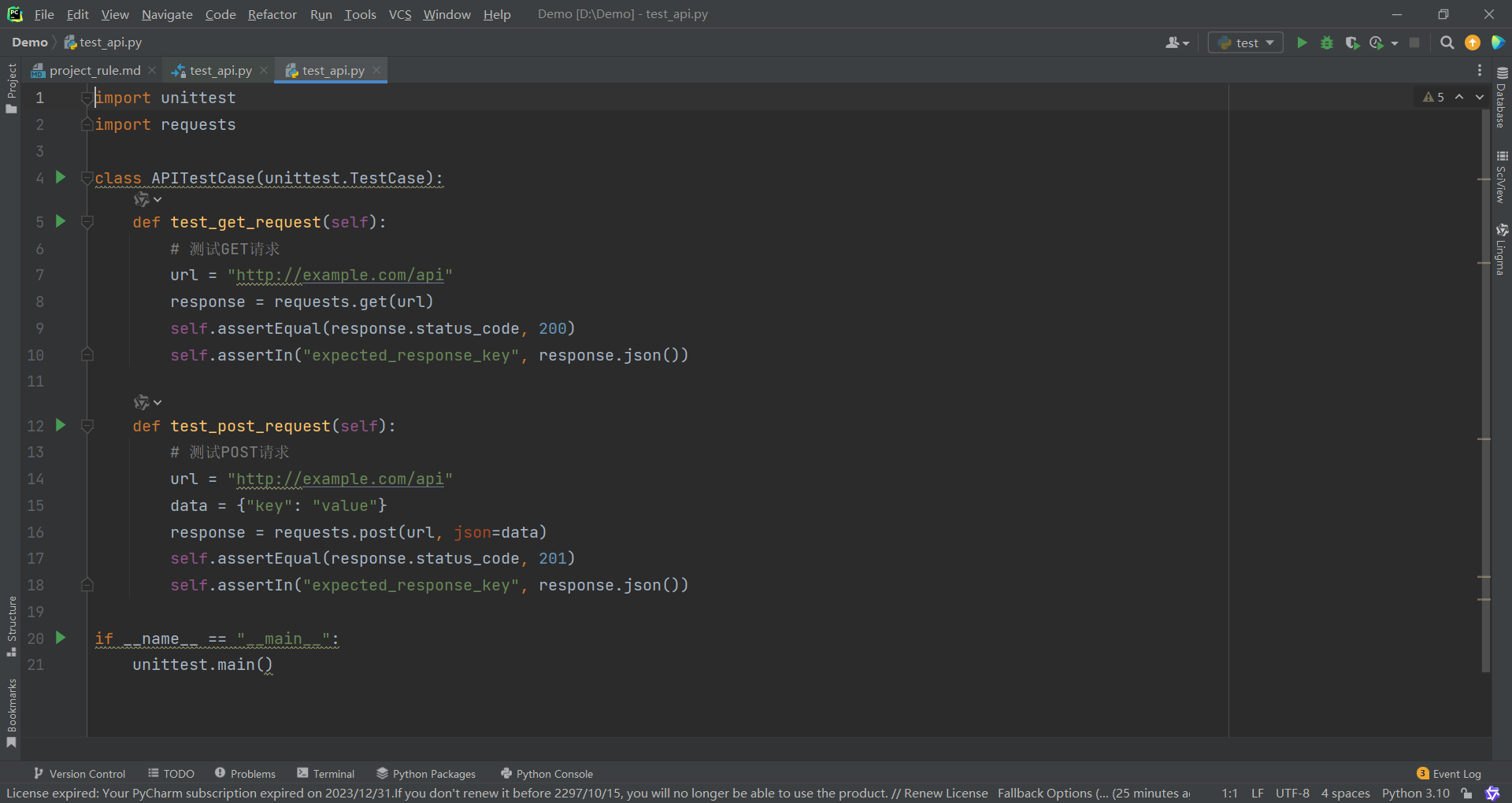Collapse the test_post_request method fold marker
Screen dimensions: 1512x803
tap(87, 426)
